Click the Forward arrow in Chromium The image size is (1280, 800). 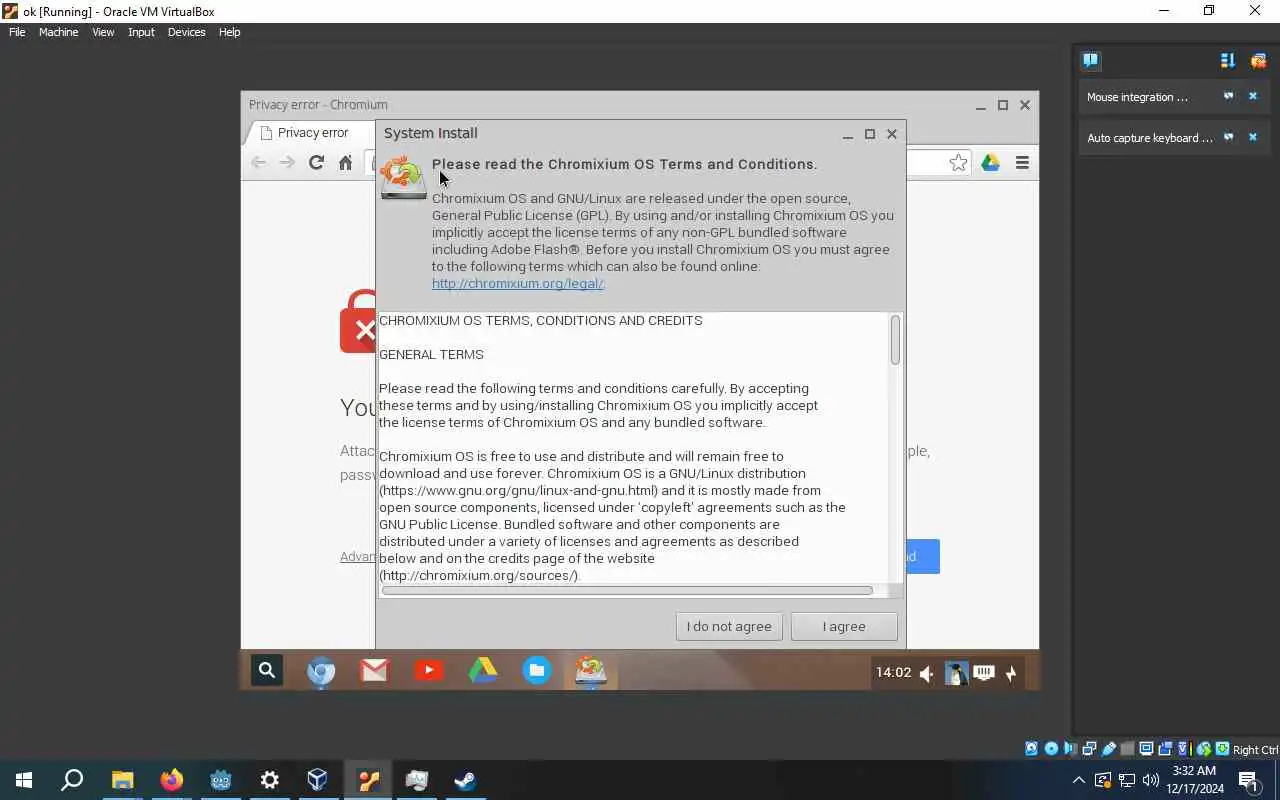coord(287,162)
